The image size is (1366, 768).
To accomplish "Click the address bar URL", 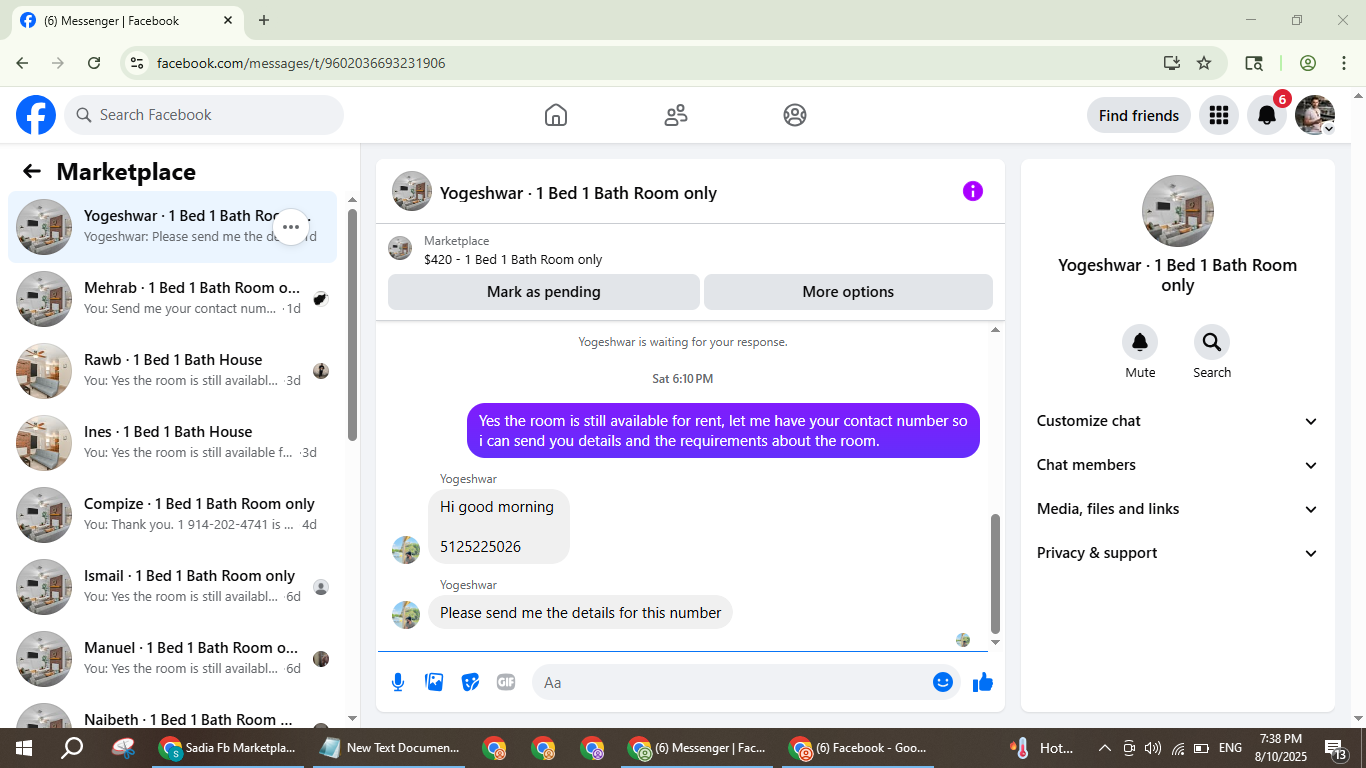I will point(301,63).
